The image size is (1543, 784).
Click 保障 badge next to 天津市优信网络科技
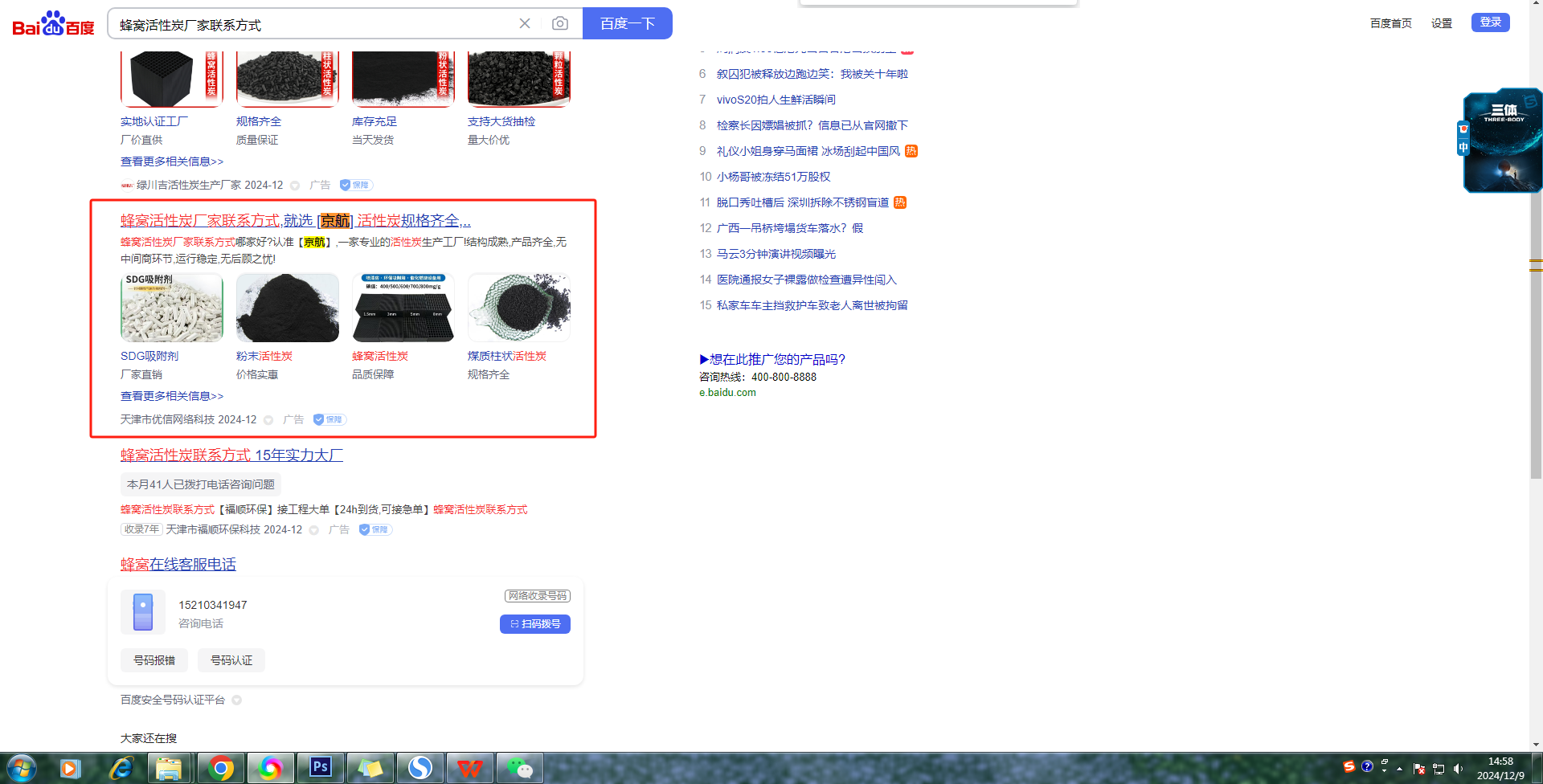(329, 419)
